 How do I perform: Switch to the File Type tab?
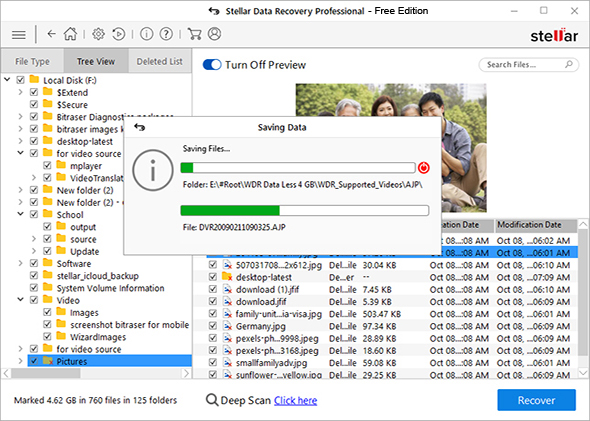pyautogui.click(x=32, y=61)
